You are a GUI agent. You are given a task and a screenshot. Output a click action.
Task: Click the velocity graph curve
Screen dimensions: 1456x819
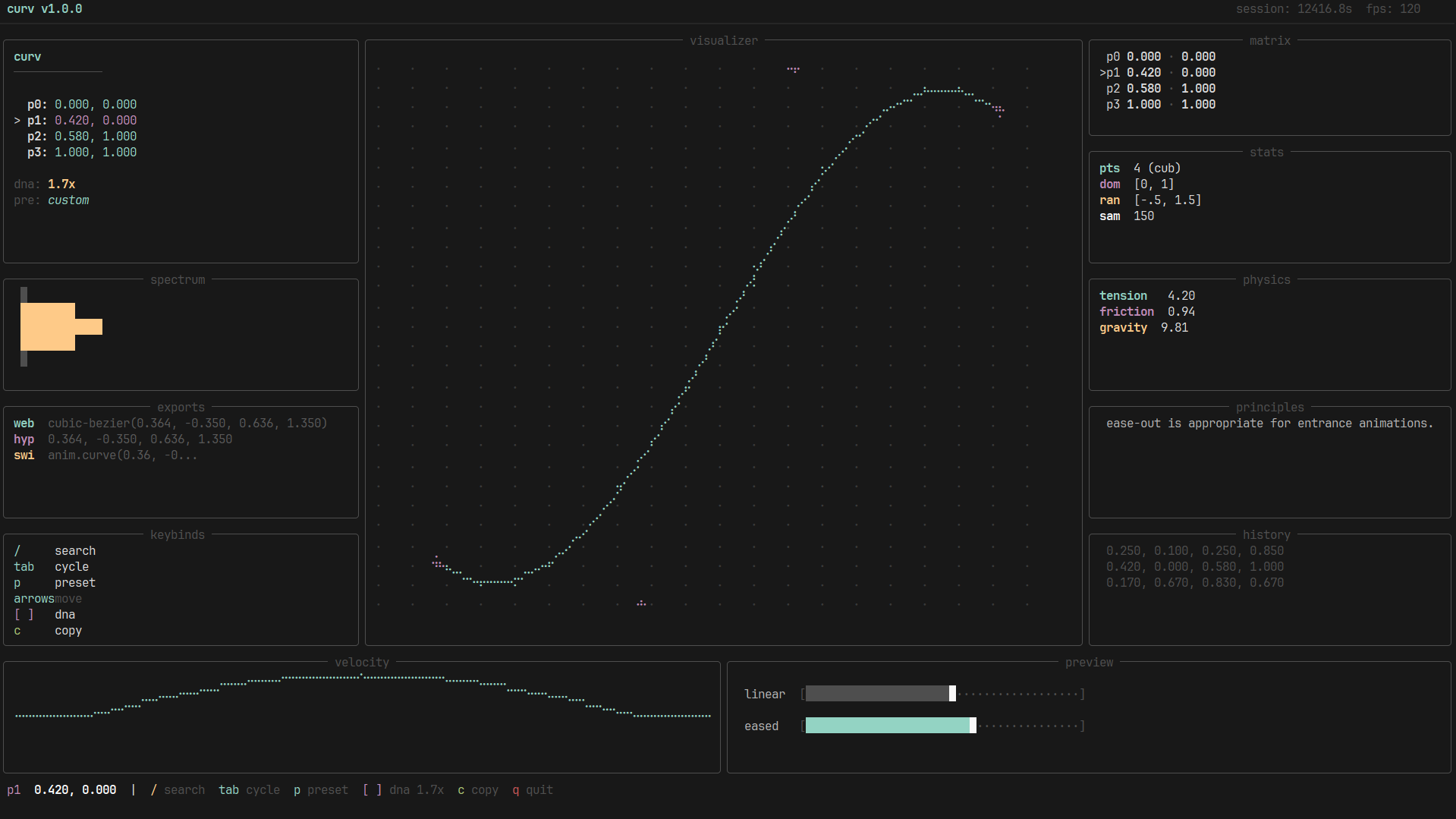pos(363,696)
